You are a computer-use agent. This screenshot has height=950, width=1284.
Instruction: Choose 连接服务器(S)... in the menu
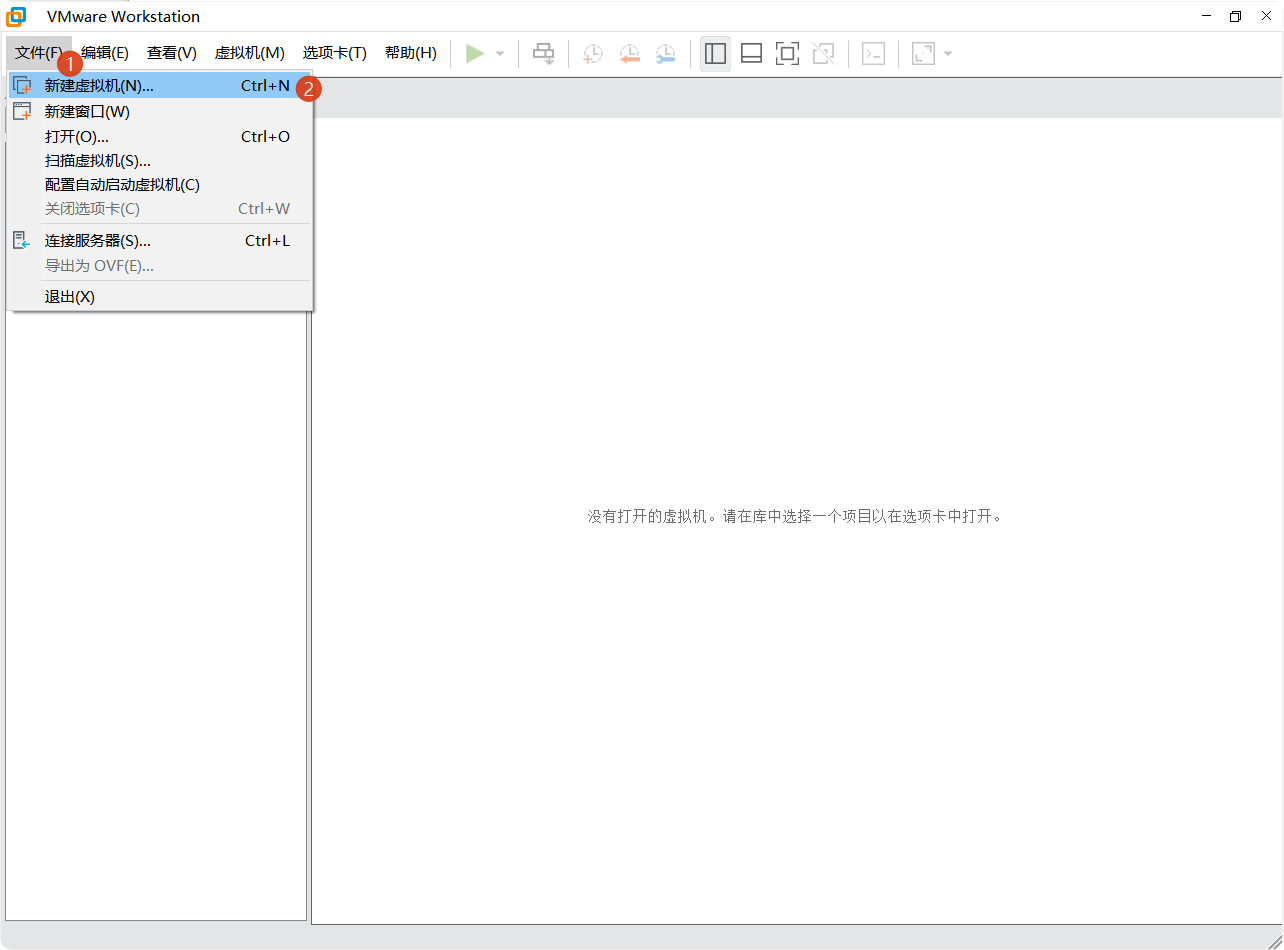(x=160, y=241)
